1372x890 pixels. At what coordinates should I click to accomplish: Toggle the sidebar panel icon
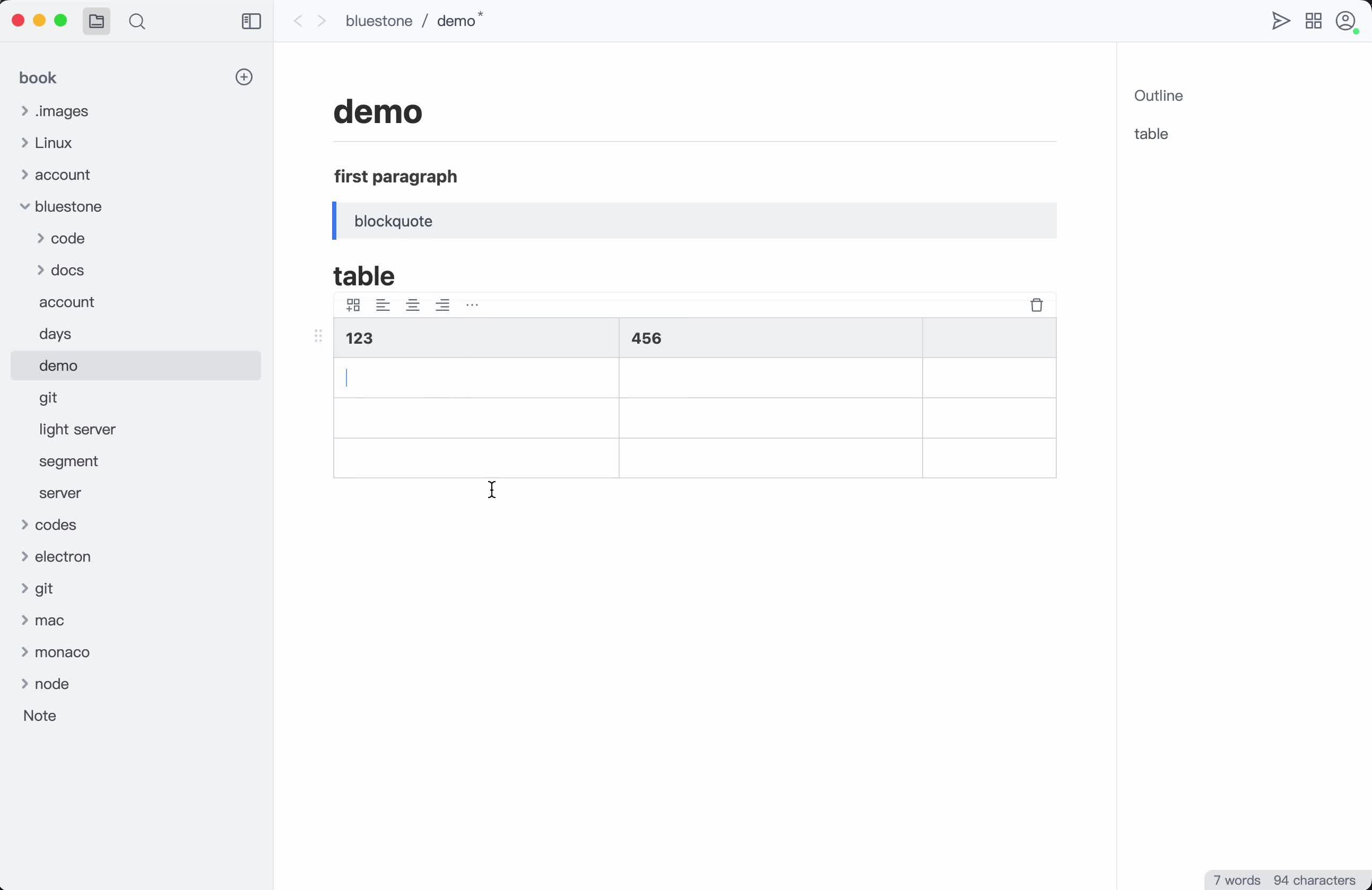[251, 21]
